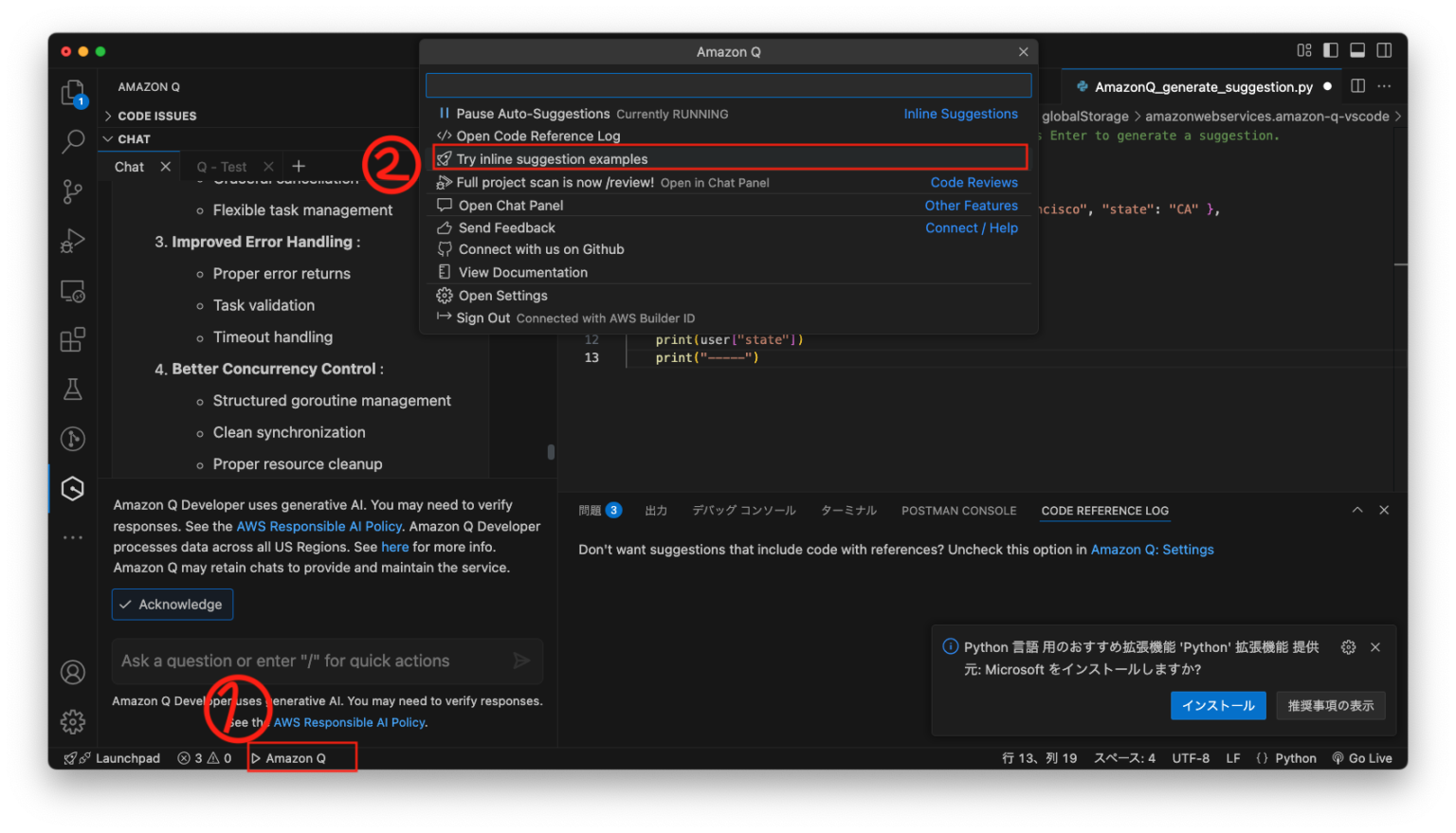Open the Explorer view in activity bar
Viewport: 1456px width, 833px height.
[72, 92]
